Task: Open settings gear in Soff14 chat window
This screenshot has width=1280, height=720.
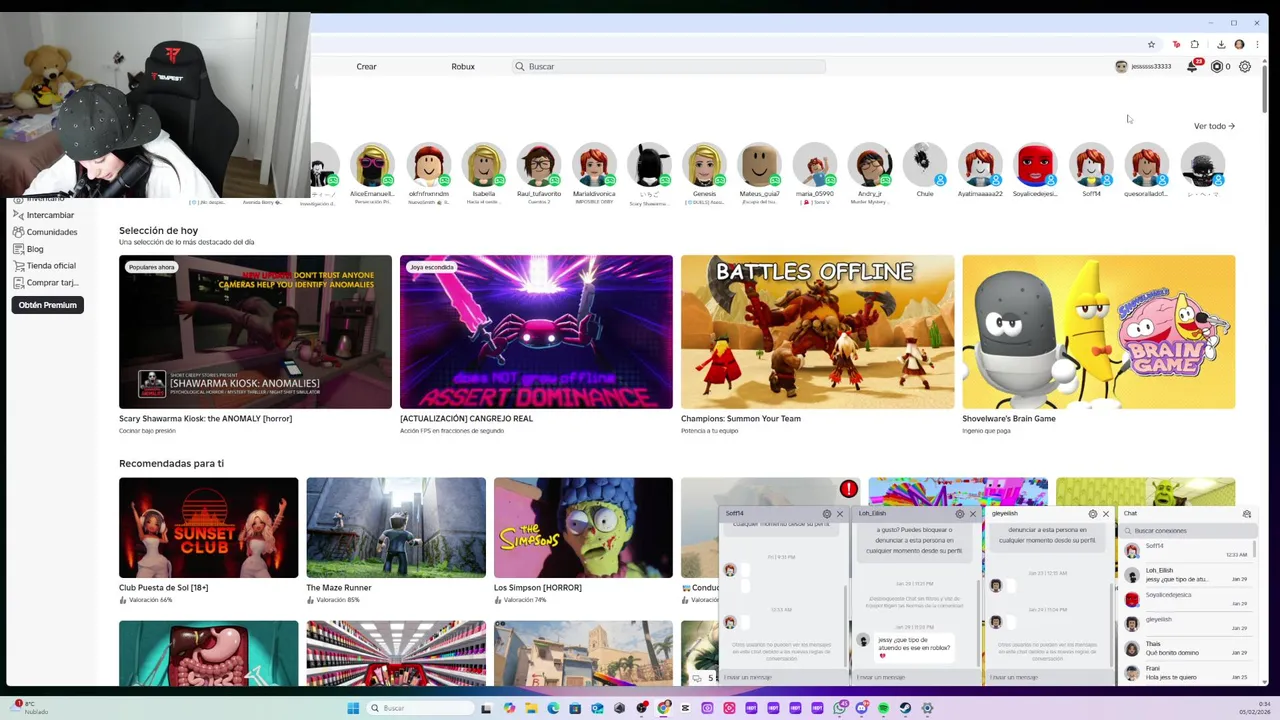Action: click(x=826, y=514)
